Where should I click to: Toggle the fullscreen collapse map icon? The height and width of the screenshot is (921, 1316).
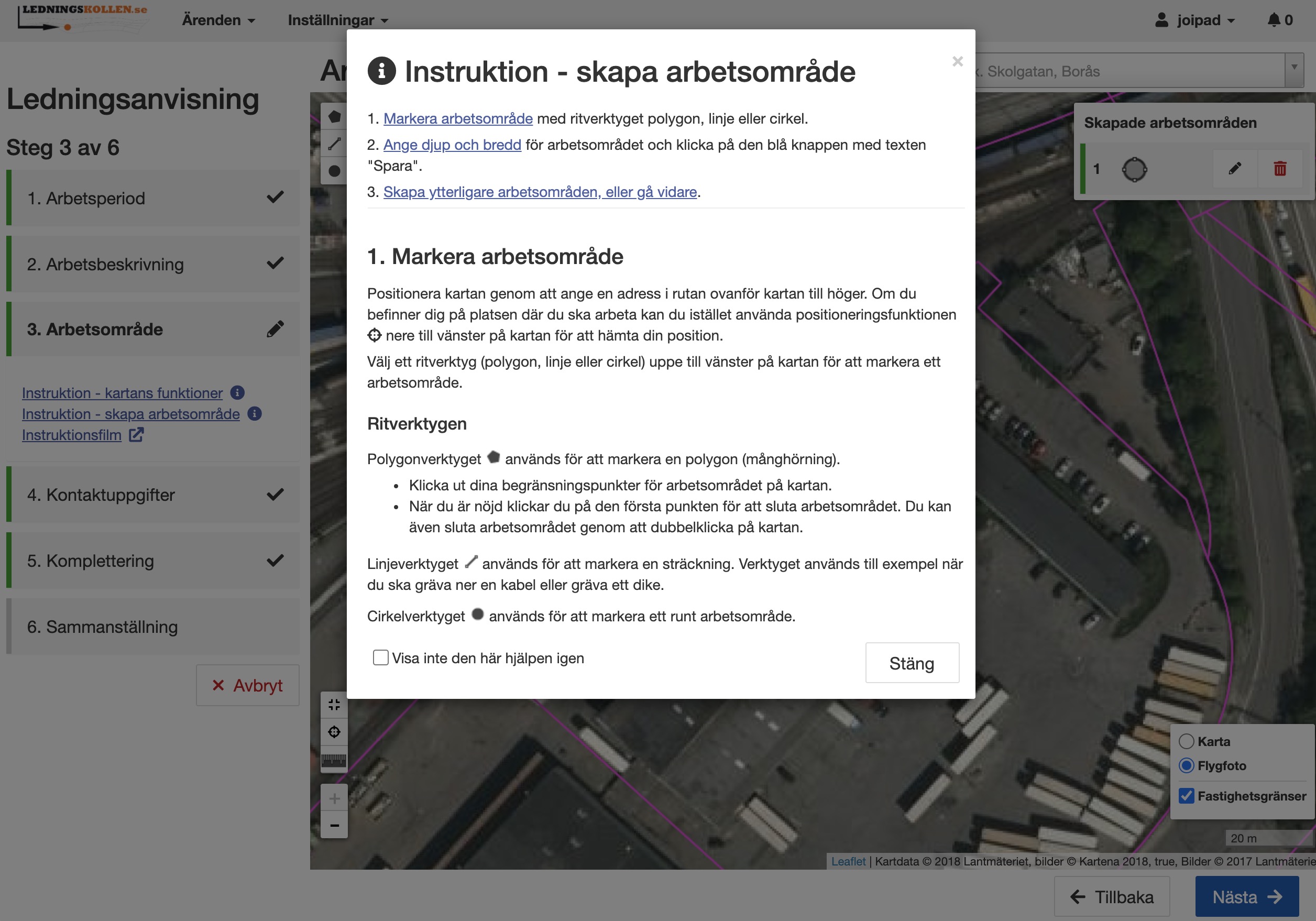(334, 705)
